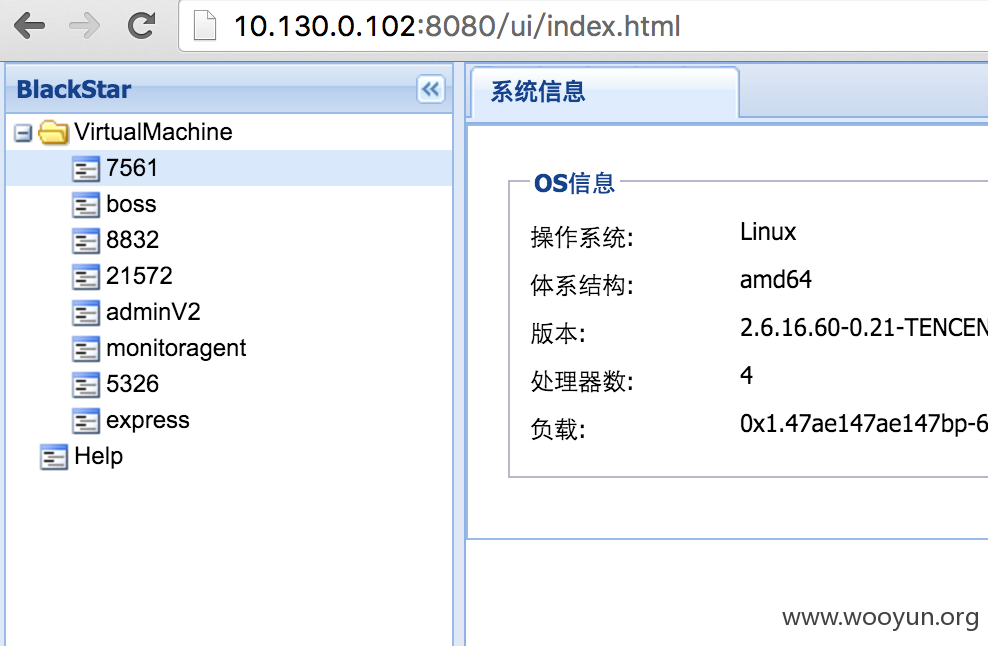Click the monitoragent node icon
This screenshot has height=646, width=988.
click(x=86, y=349)
